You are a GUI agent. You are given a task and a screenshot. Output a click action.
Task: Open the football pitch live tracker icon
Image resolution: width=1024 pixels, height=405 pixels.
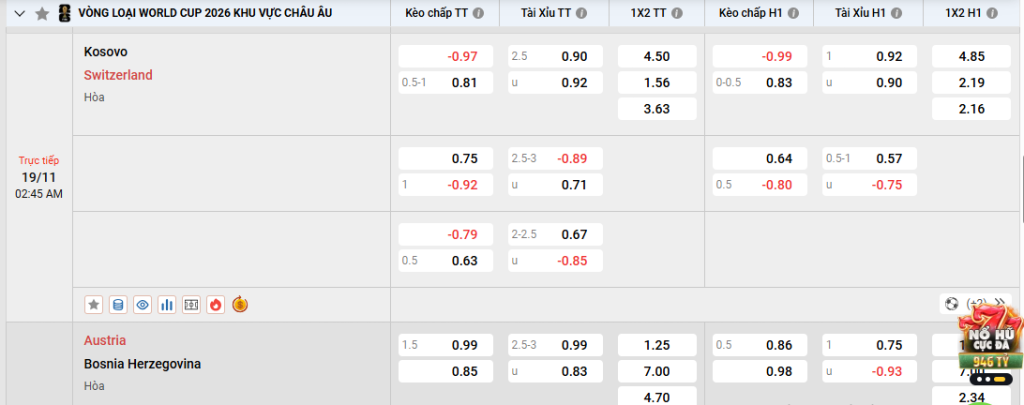[191, 304]
